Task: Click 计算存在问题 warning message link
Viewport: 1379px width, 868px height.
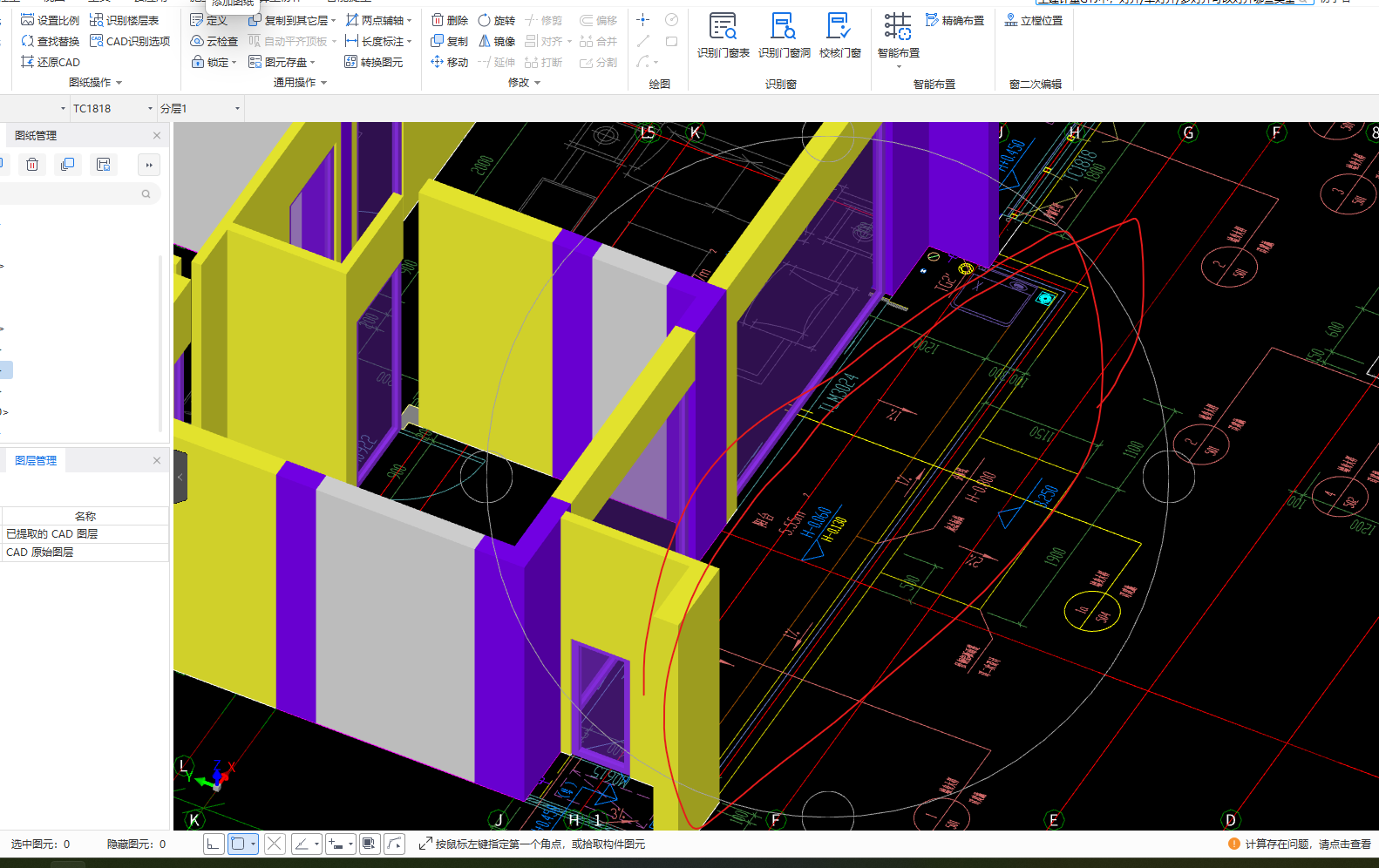Action: pos(1300,844)
